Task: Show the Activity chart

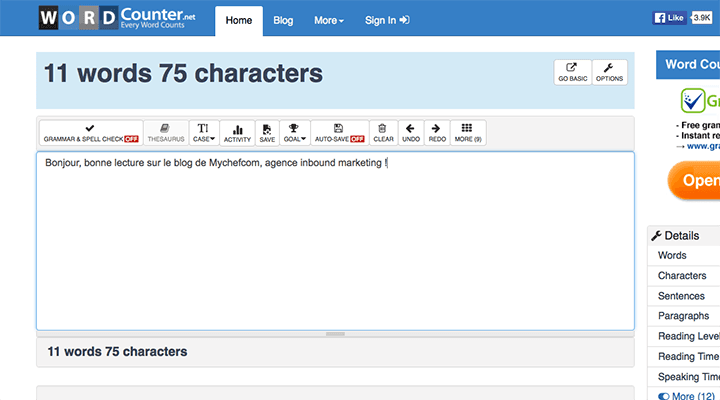Action: tap(237, 133)
